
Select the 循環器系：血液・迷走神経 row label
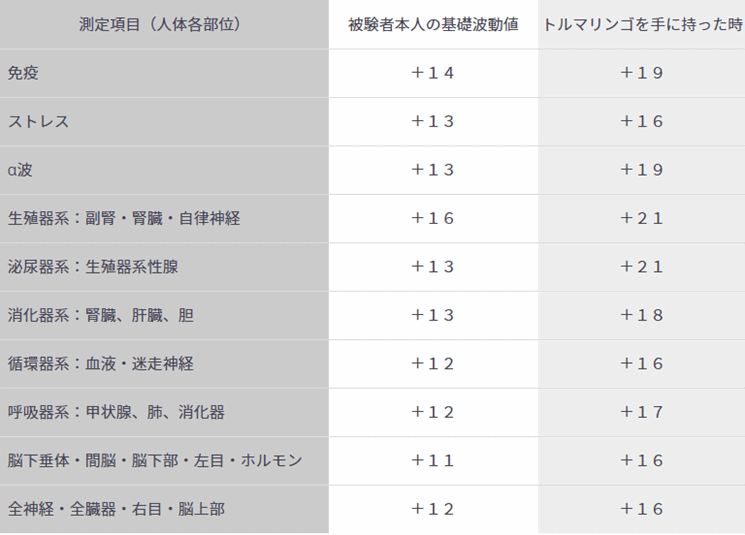pyautogui.click(x=101, y=364)
